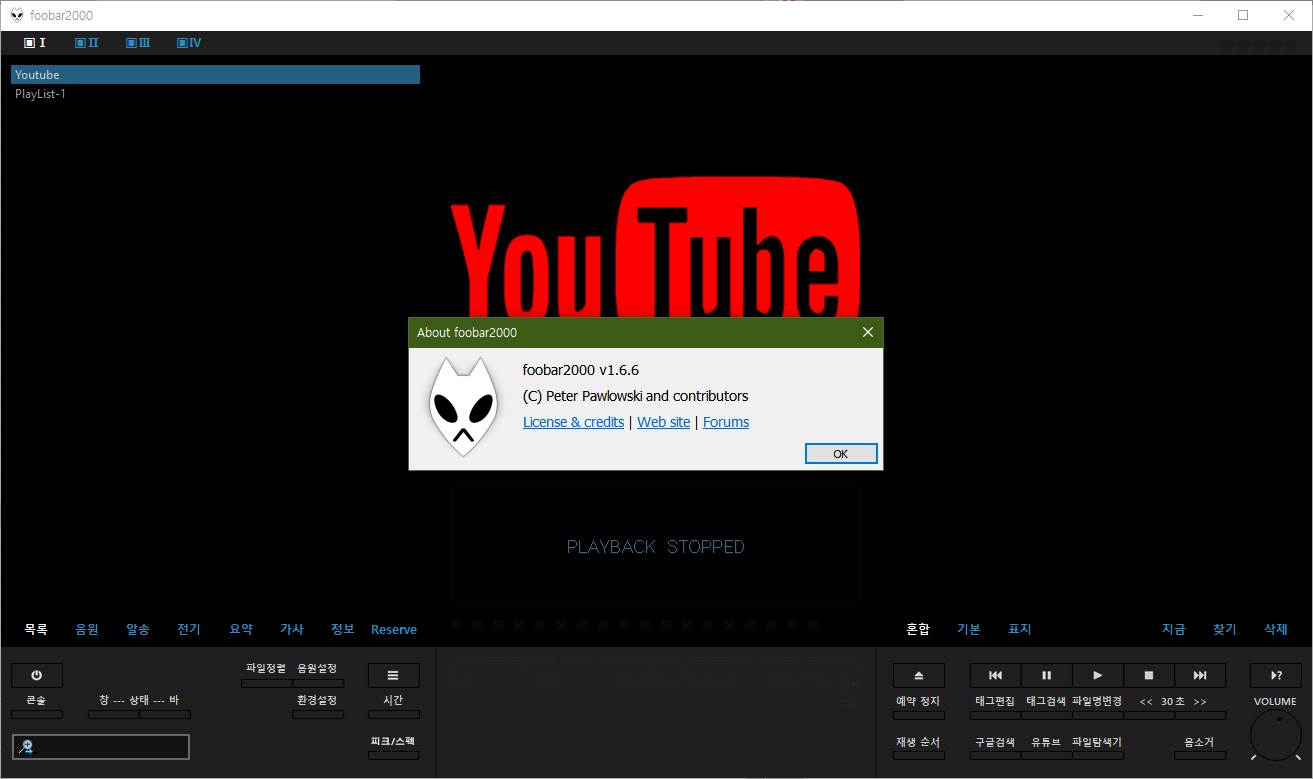
Task: Start playback with the play button
Action: (1098, 675)
